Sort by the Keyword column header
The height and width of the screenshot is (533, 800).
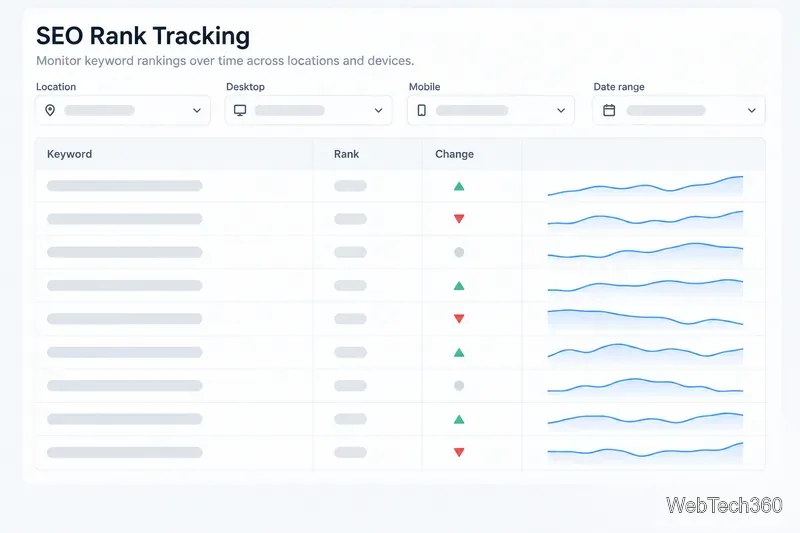(69, 154)
